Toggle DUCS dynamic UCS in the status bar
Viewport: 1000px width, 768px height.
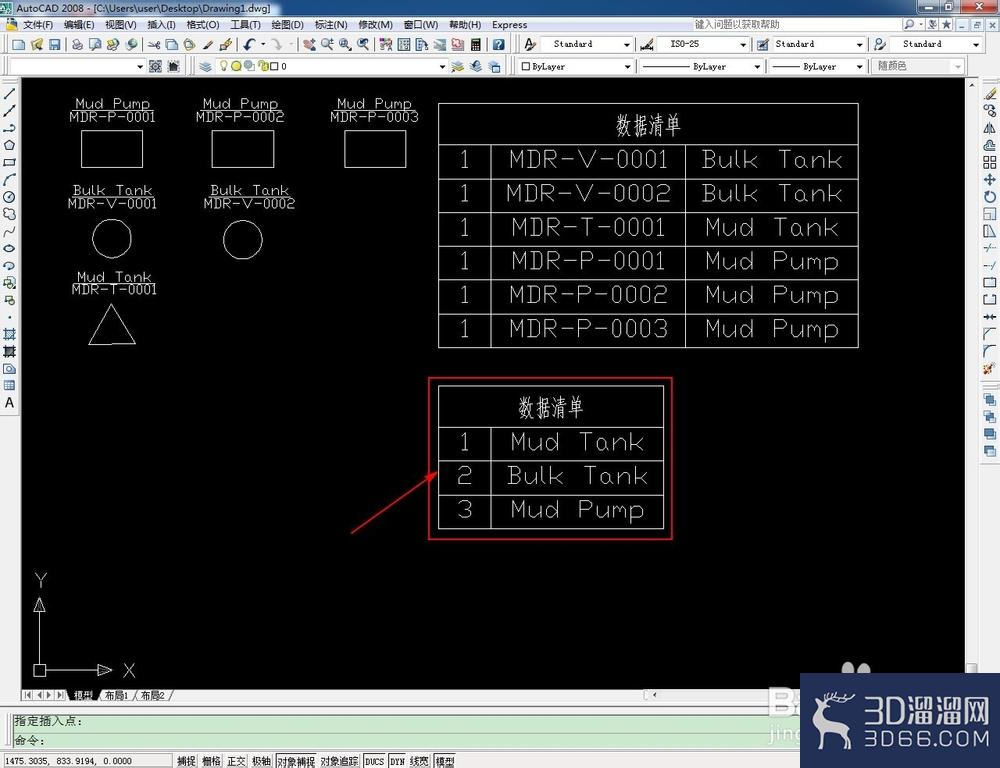pos(374,761)
